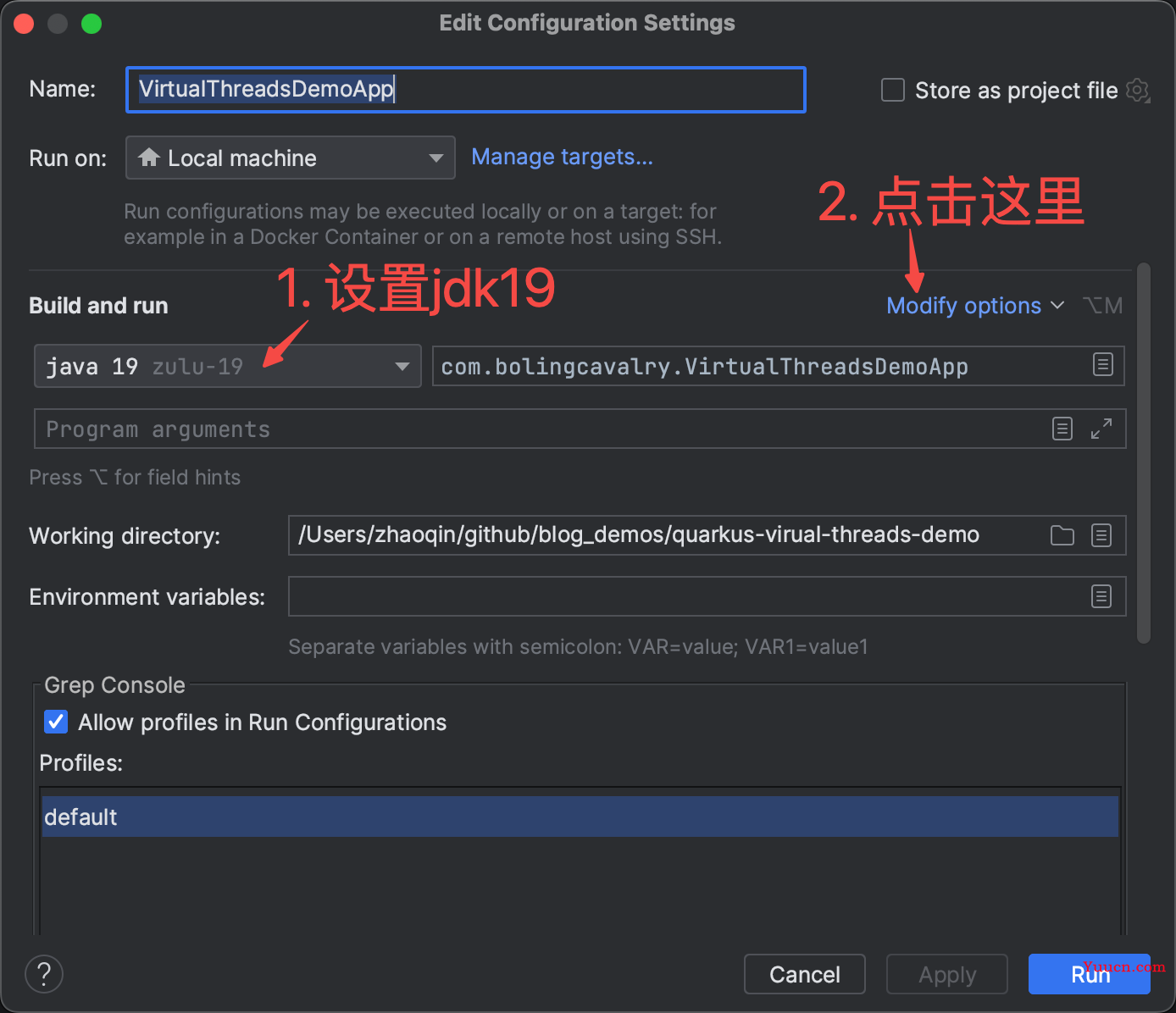This screenshot has width=1176, height=1013.
Task: Click the green zoom window button
Action: click(x=92, y=24)
